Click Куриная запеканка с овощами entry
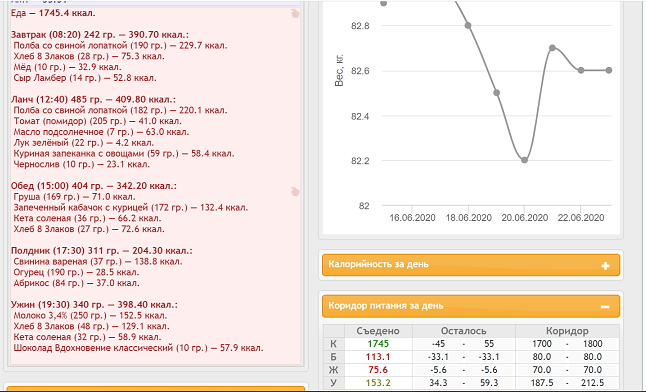Screen dimensions: 646x392 click(124, 153)
